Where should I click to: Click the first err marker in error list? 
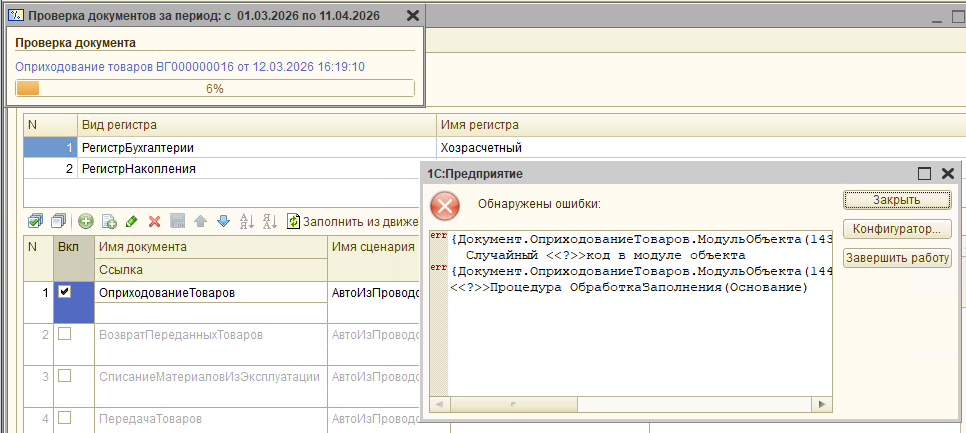pos(441,237)
